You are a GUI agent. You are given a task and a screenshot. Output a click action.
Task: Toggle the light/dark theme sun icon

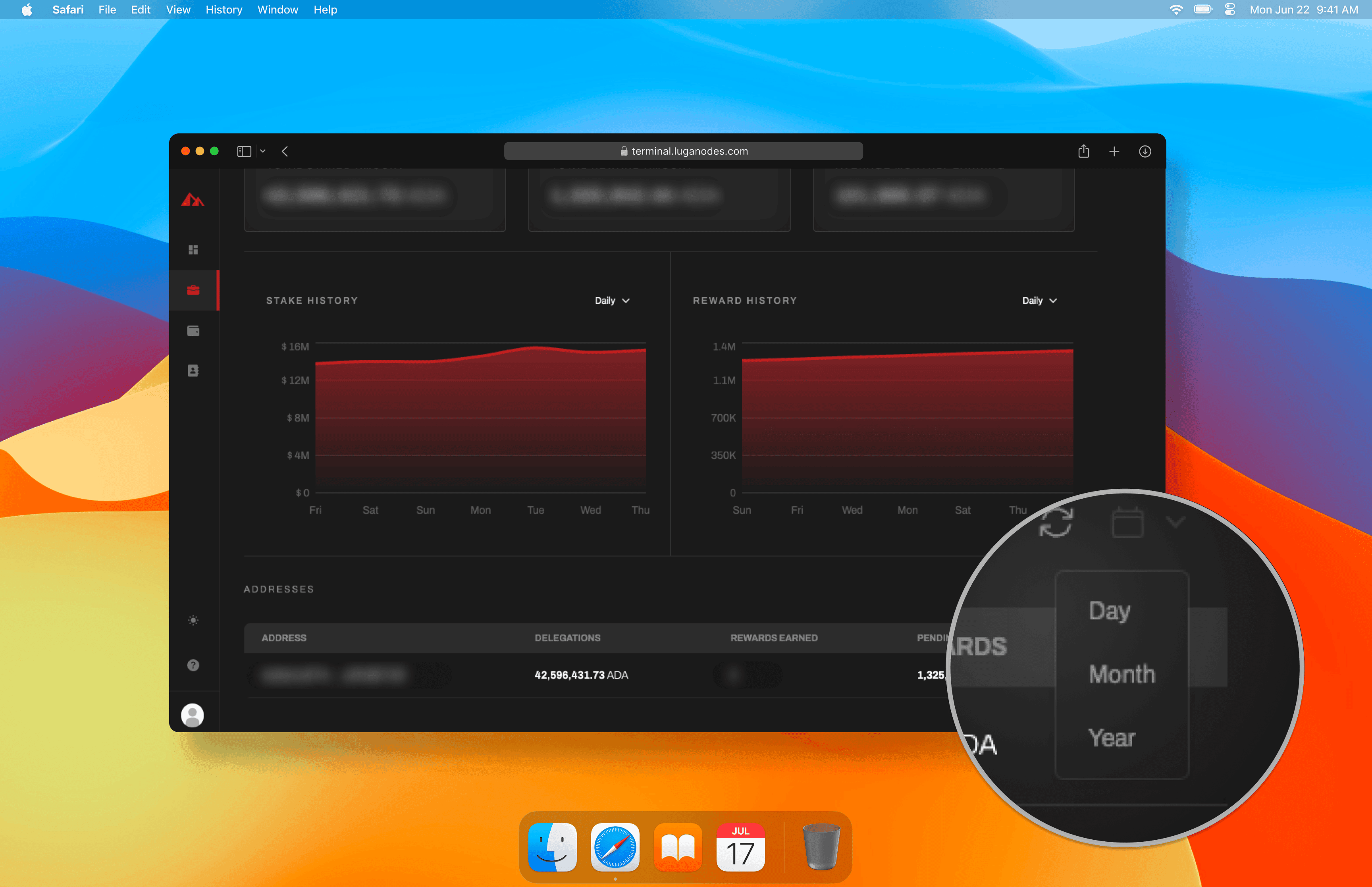[x=193, y=620]
